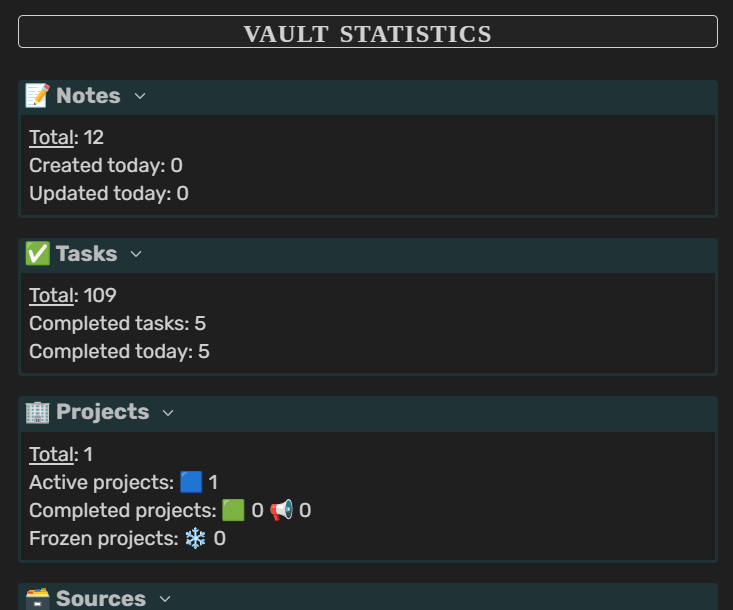This screenshot has width=733, height=610.
Task: Click the Tasks section heading text
Action: (x=86, y=254)
